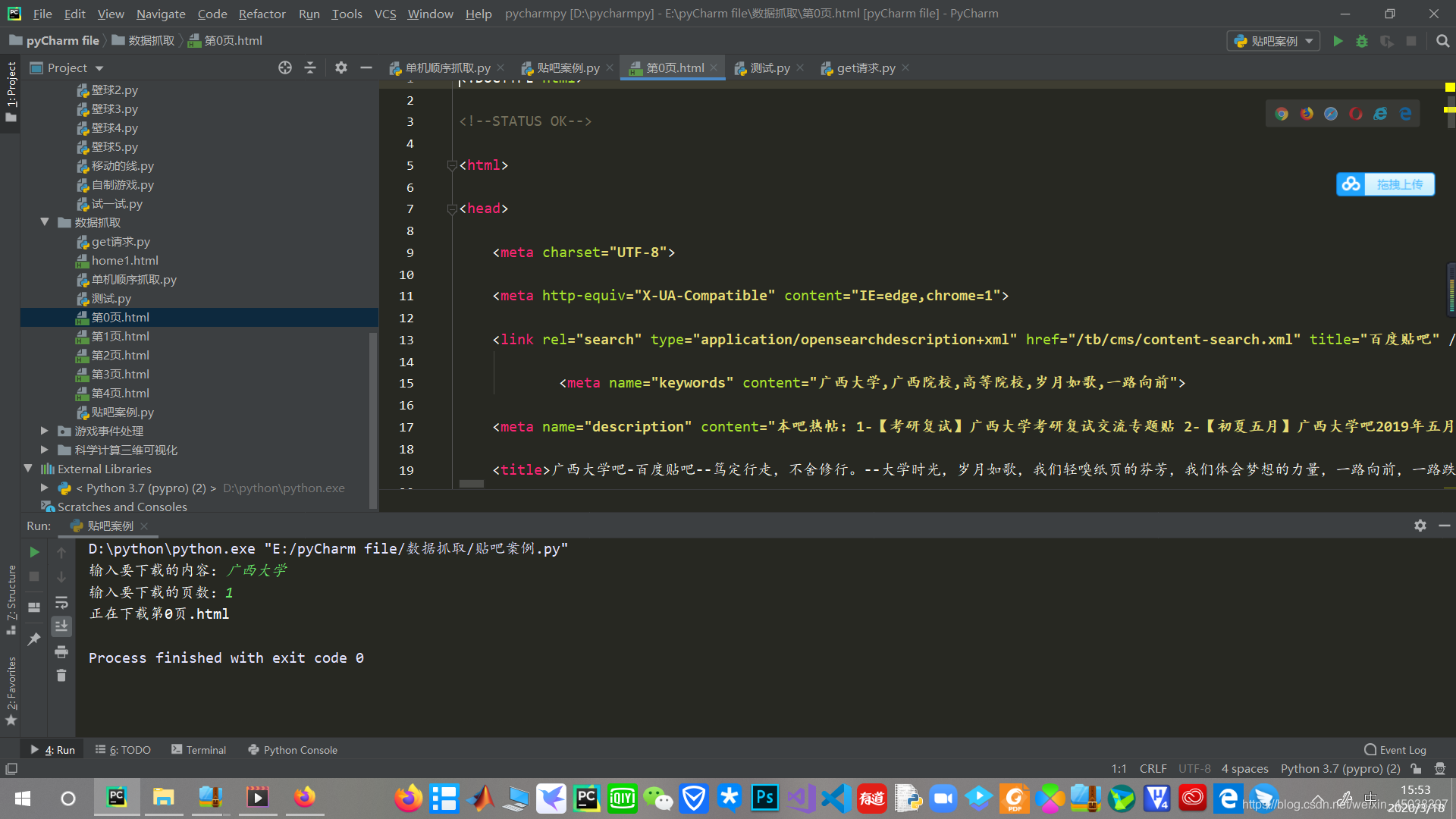Image resolution: width=1456 pixels, height=819 pixels.
Task: Toggle the Structure side panel
Action: click(x=11, y=599)
